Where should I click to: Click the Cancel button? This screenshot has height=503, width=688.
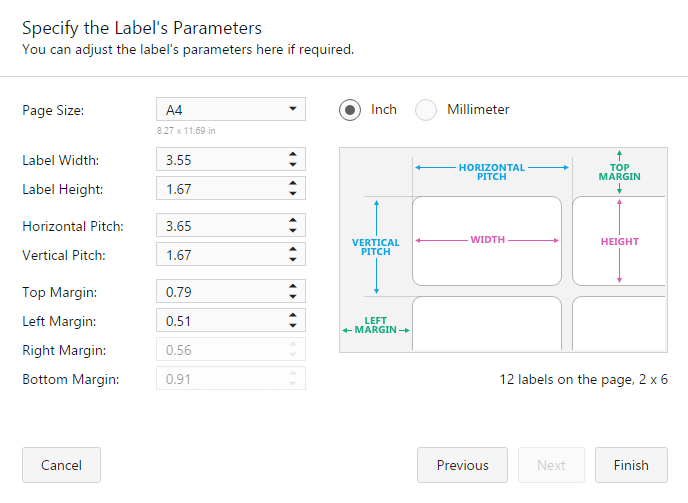61,465
